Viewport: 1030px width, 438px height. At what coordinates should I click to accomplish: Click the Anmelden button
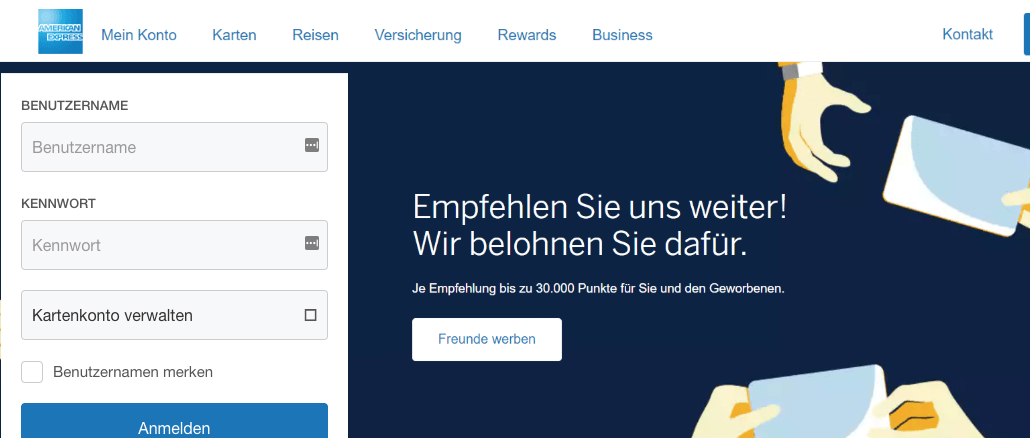[174, 421]
